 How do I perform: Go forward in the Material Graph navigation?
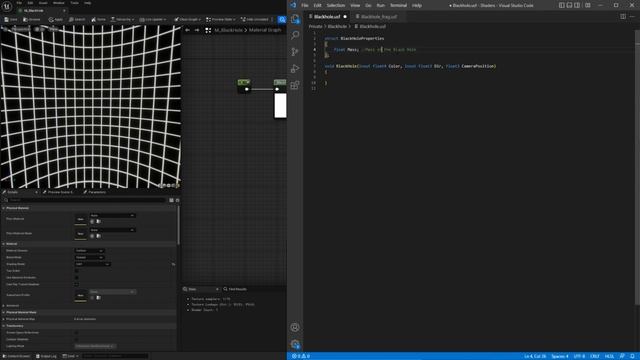[197, 30]
